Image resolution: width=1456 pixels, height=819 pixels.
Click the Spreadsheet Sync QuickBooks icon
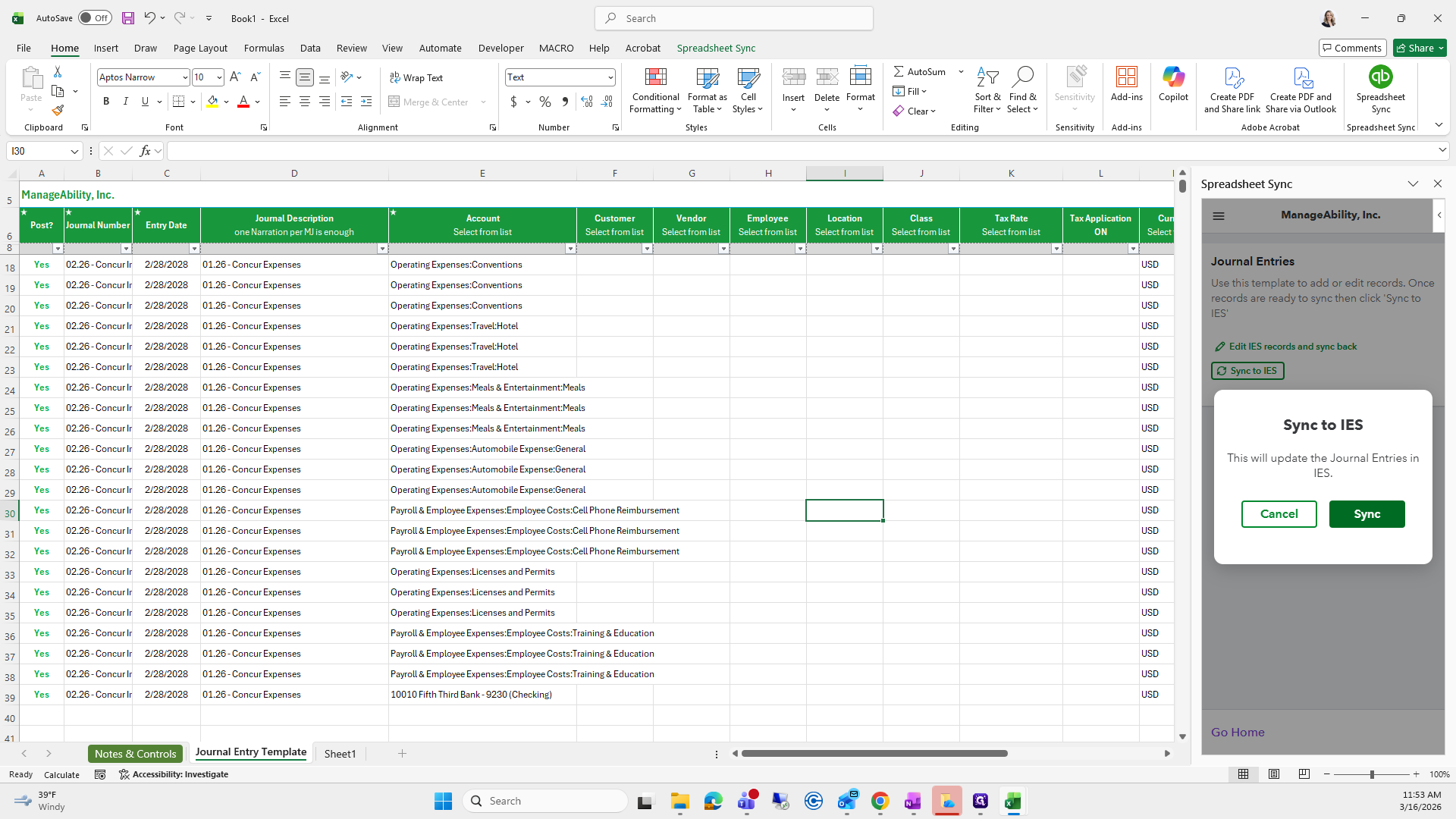(1380, 77)
